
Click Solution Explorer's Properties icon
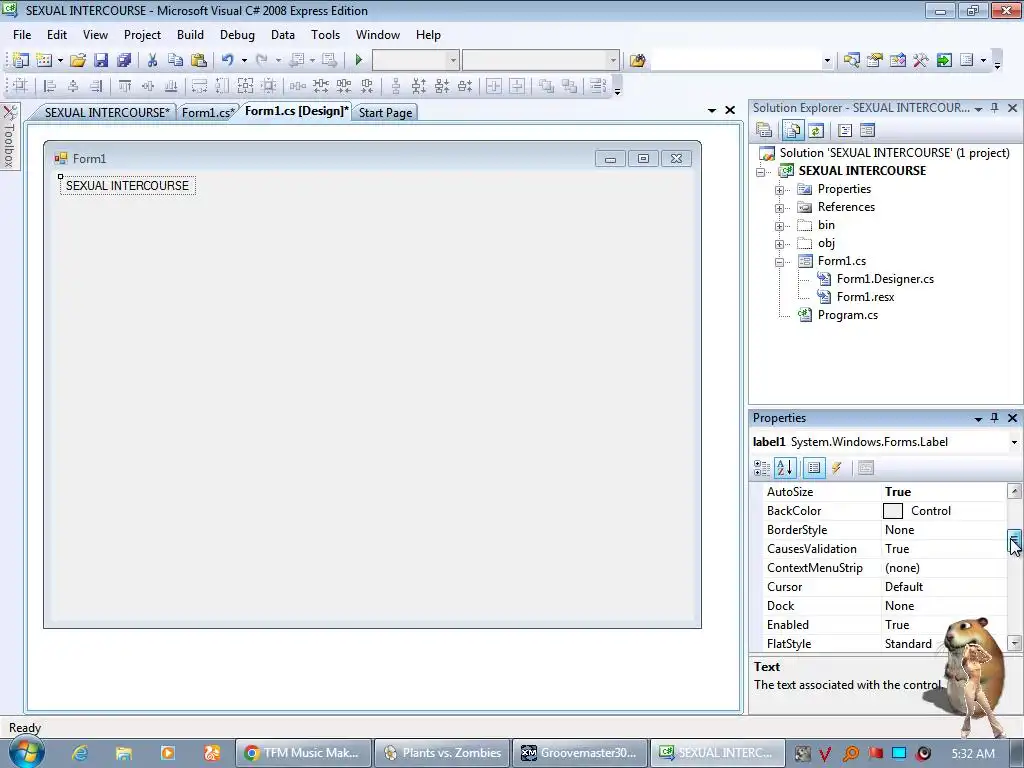point(763,130)
